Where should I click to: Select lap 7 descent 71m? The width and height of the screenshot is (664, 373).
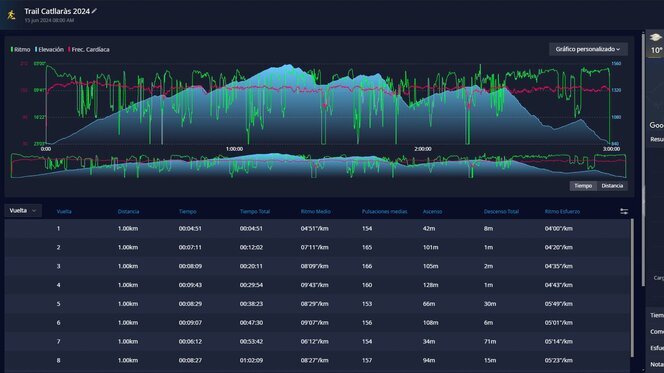[490, 342]
